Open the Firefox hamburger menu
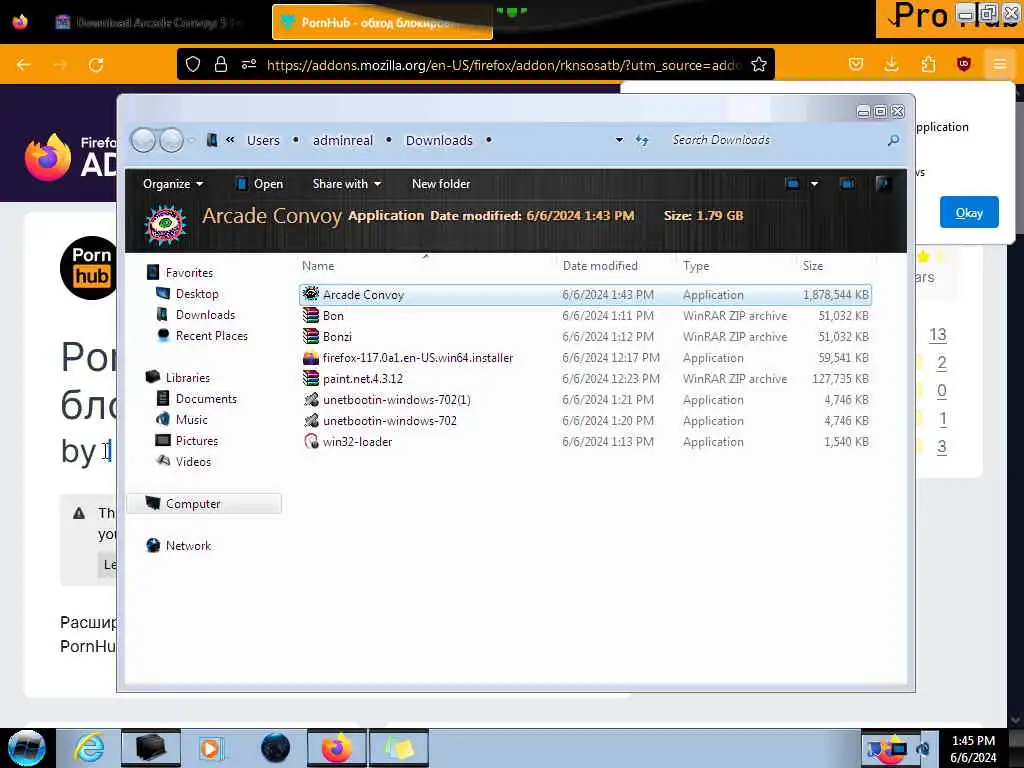This screenshot has height=768, width=1024. click(1000, 64)
